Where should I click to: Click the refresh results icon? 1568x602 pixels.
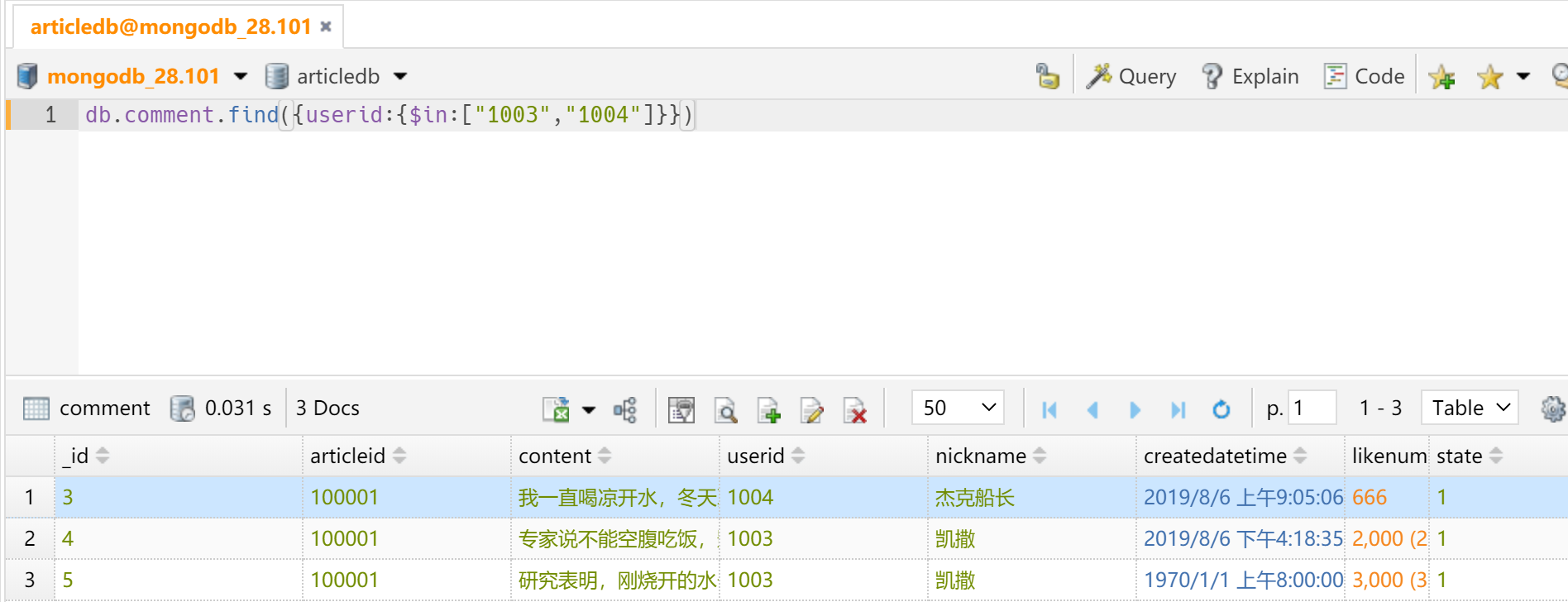[1221, 409]
